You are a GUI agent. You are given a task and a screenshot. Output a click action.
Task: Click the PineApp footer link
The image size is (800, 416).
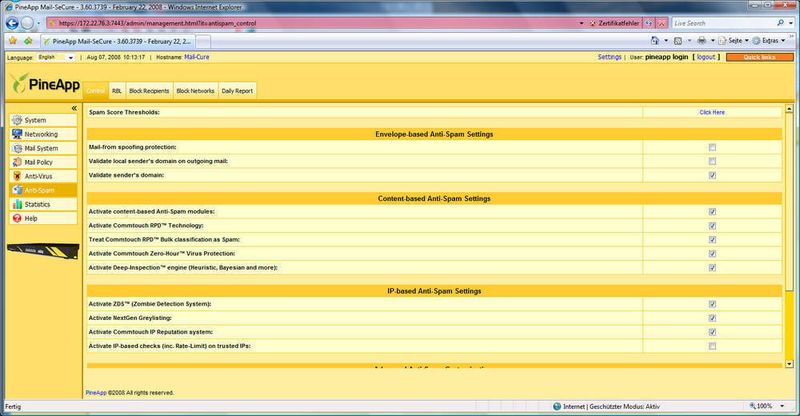click(96, 393)
